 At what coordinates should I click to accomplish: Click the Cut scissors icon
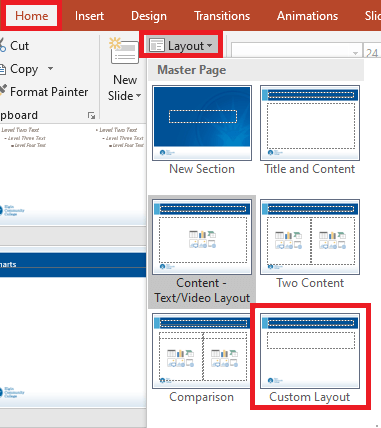2,45
